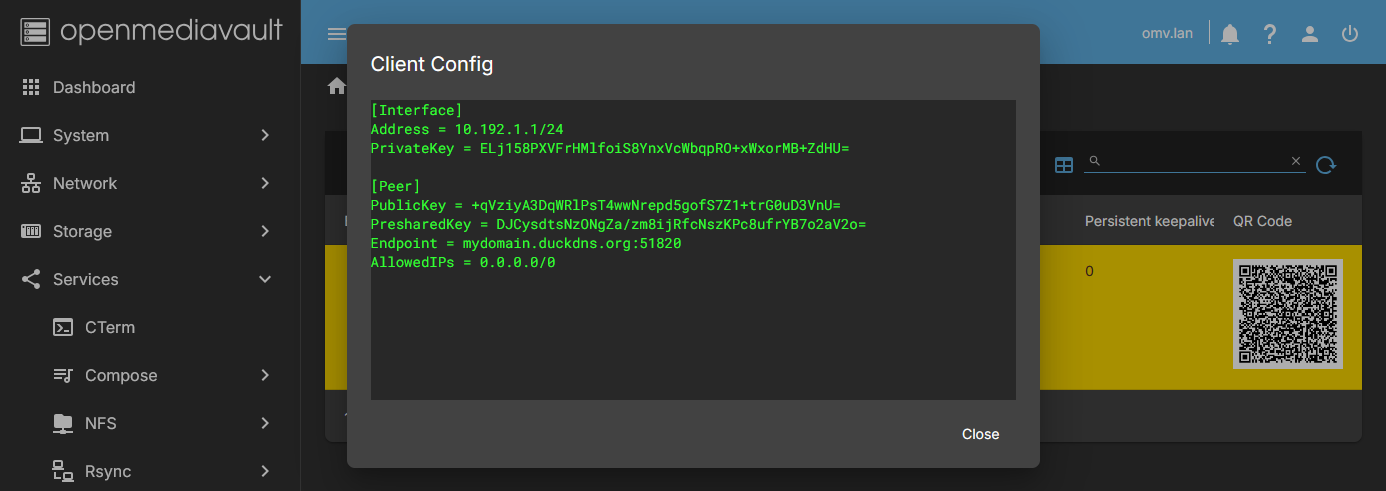Open the CTerm service page

point(110,327)
